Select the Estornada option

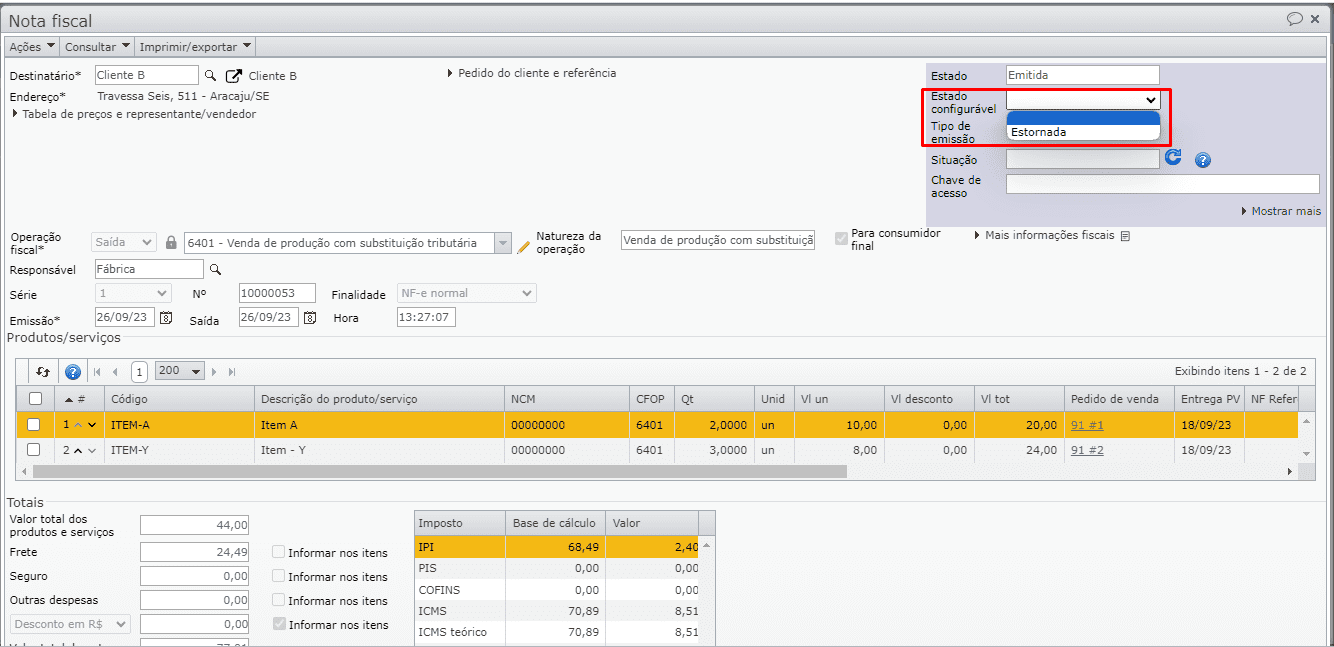point(1083,132)
